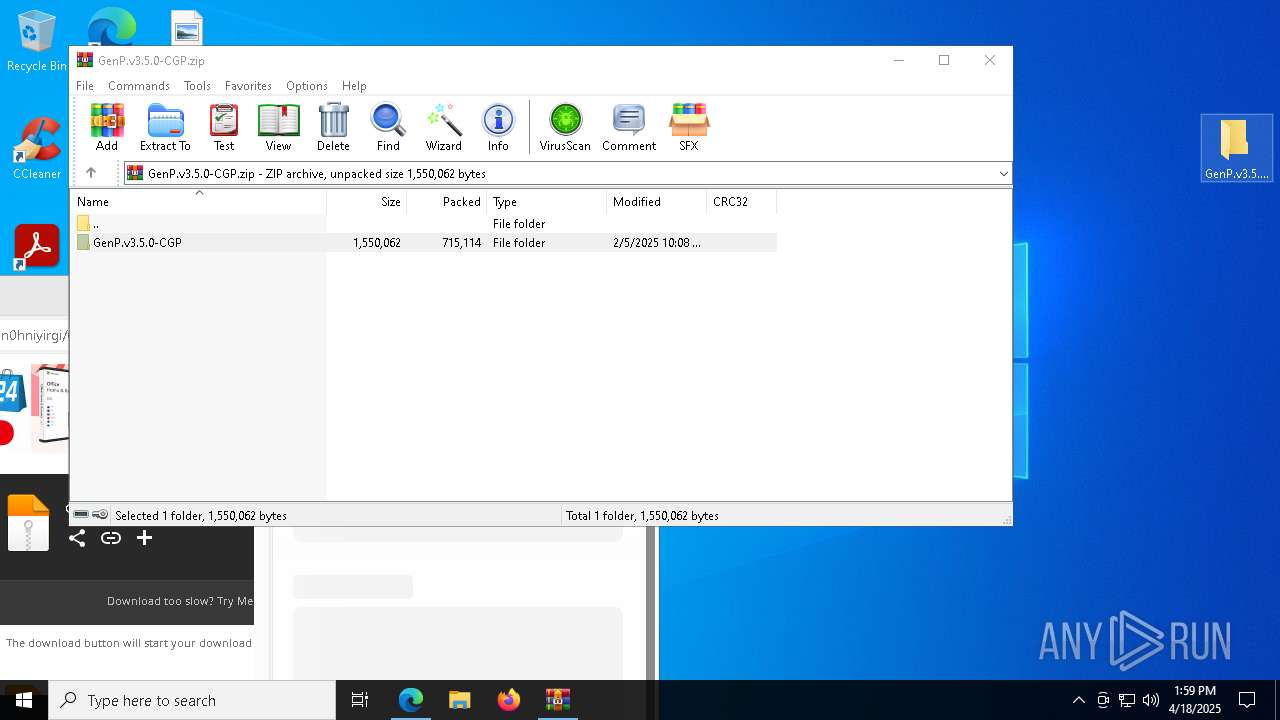This screenshot has height=720, width=1280.
Task: Sort by Packed column header
Action: tap(447, 202)
